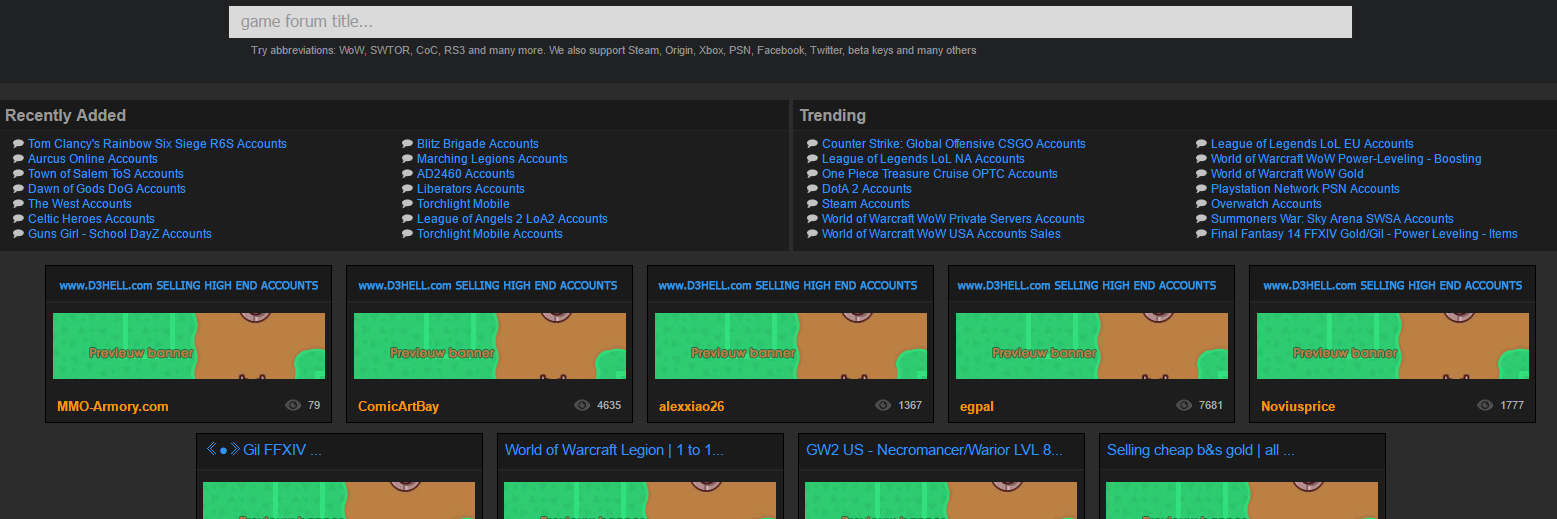Open seller profile ComicArtBay

[x=398, y=406]
